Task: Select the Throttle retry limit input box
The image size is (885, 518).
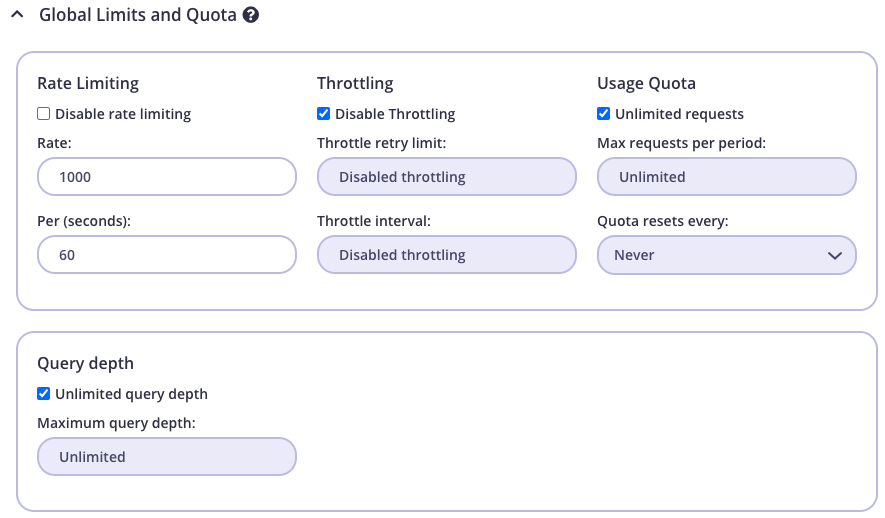Action: click(446, 177)
